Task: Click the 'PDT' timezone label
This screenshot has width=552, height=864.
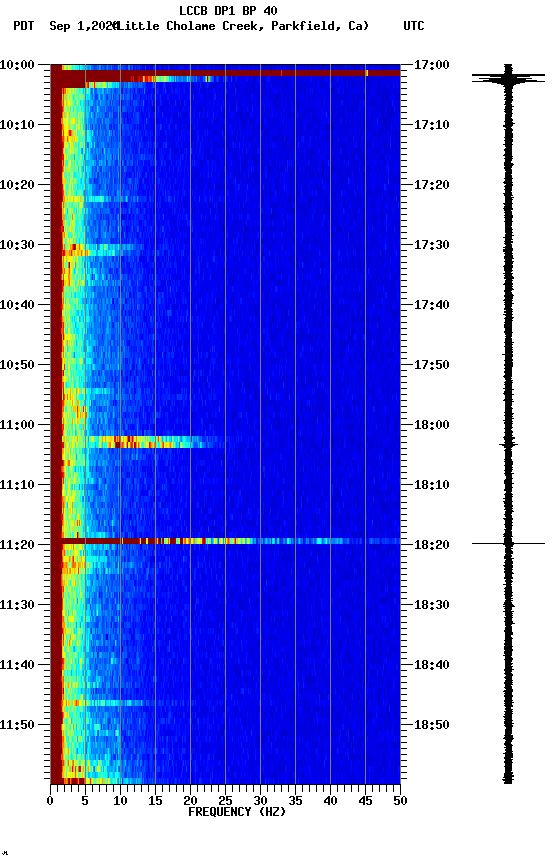Action: [x=24, y=26]
